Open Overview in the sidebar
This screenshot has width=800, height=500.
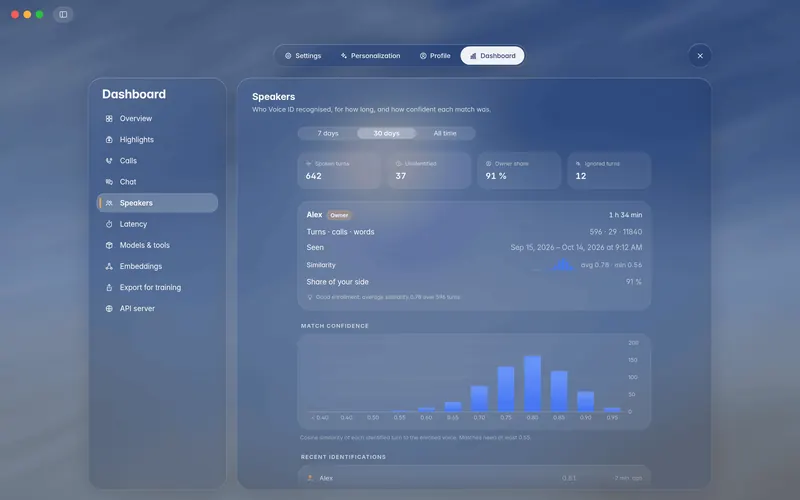[157, 118]
